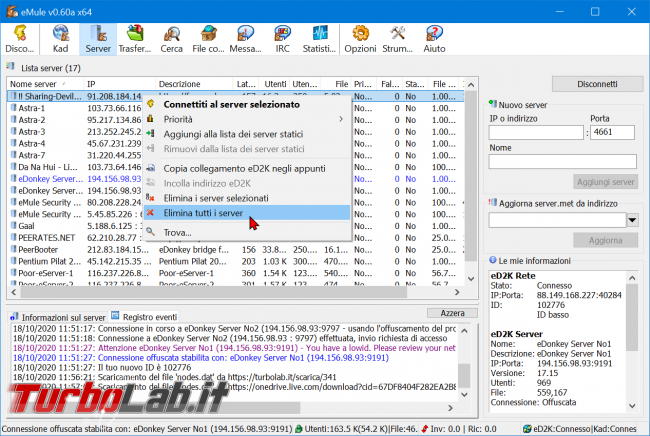Image resolution: width=650 pixels, height=436 pixels.
Task: Choose Copia collegamento eD2K negli appunti
Action: tap(247, 169)
